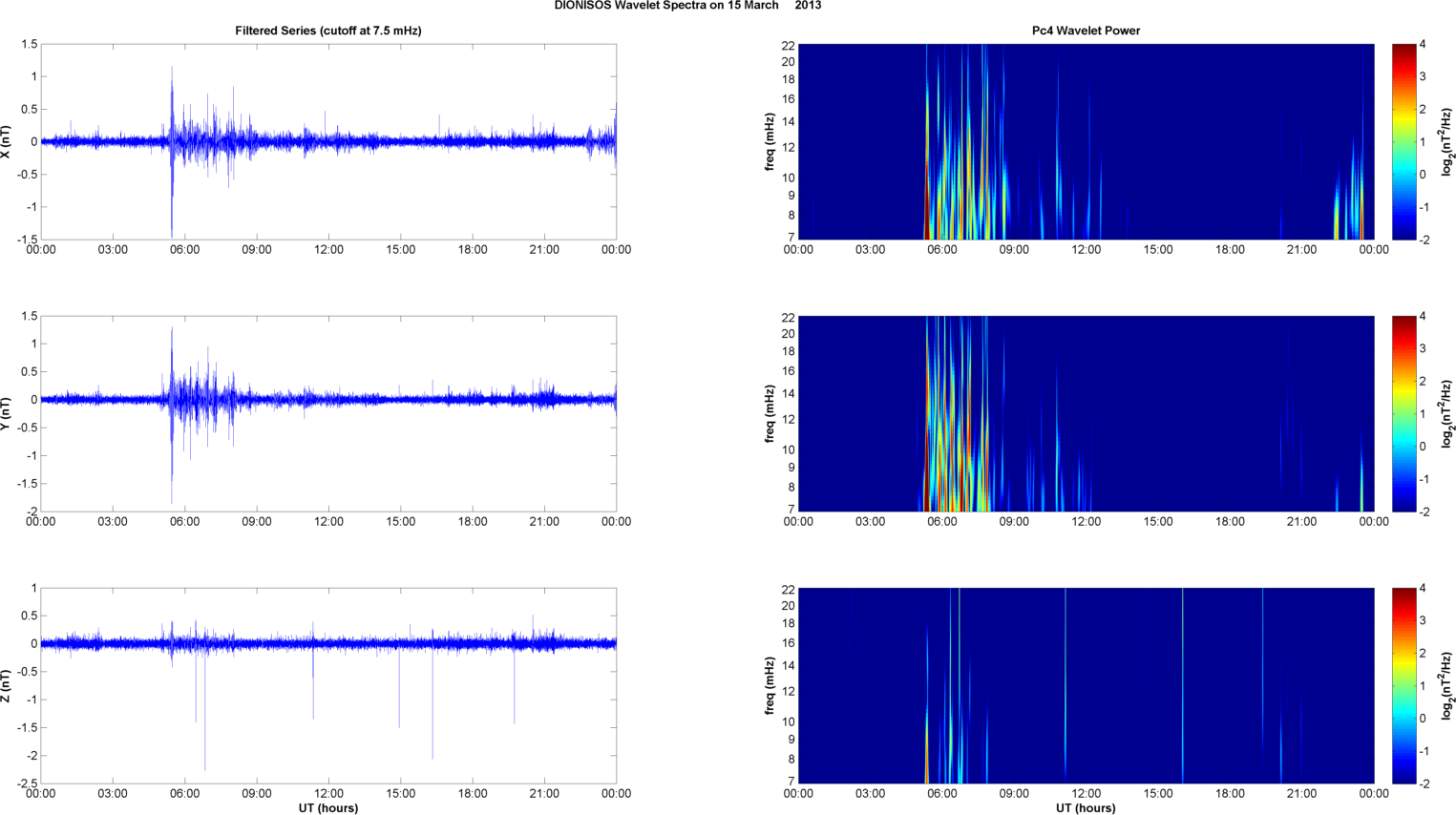Click the colorbar beside the Y spectrogram

click(1403, 413)
